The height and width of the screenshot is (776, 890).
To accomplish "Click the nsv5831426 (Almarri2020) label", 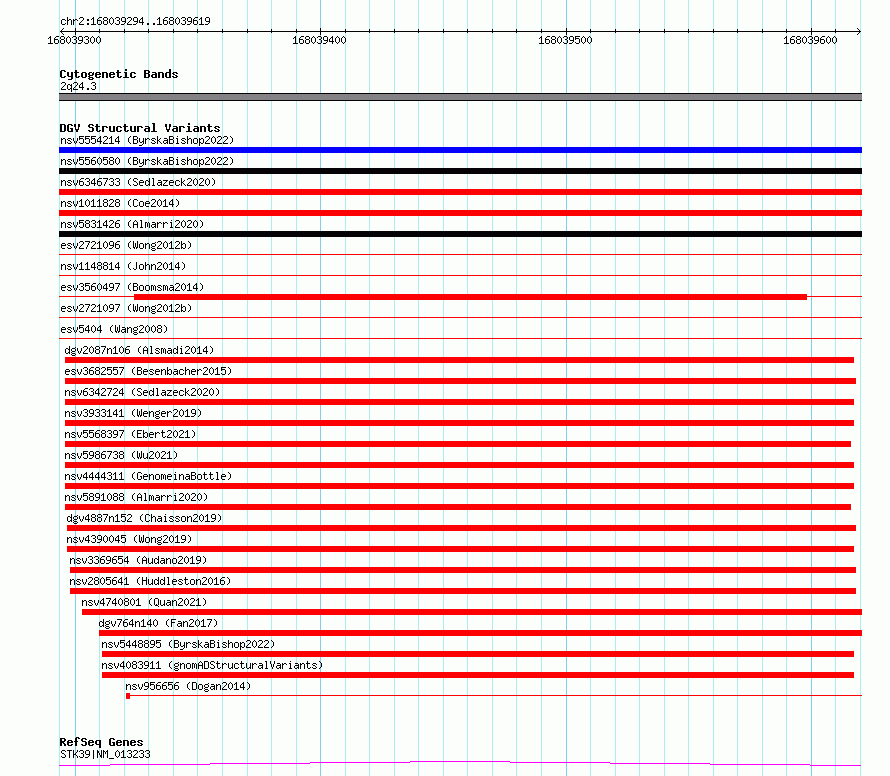I will (132, 224).
